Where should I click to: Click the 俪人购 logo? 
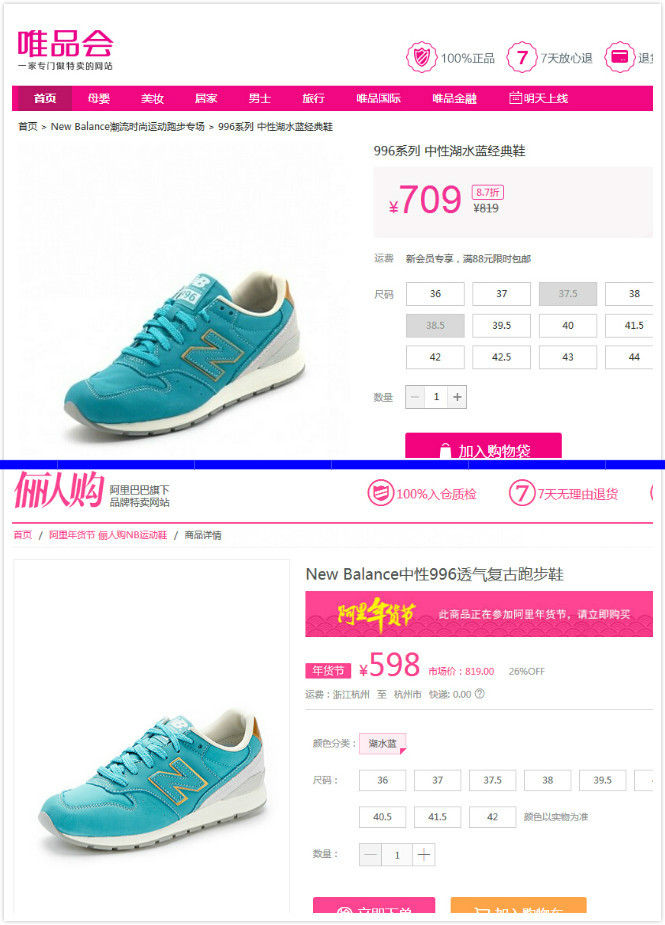click(59, 490)
